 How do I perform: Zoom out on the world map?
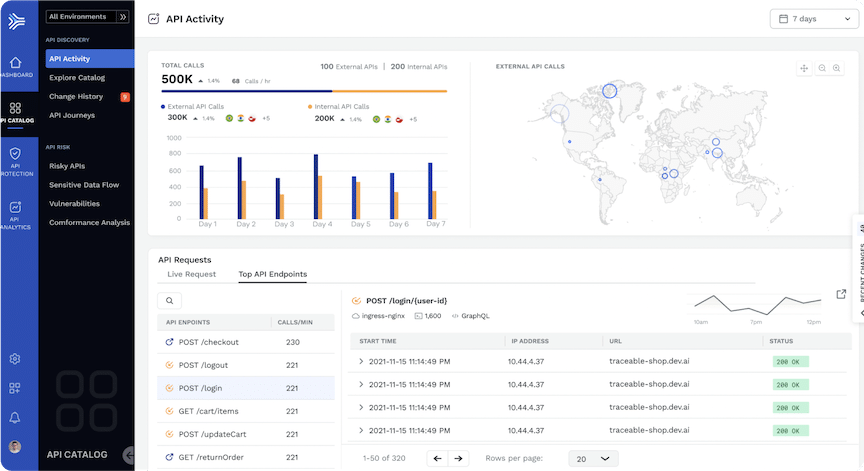822,68
